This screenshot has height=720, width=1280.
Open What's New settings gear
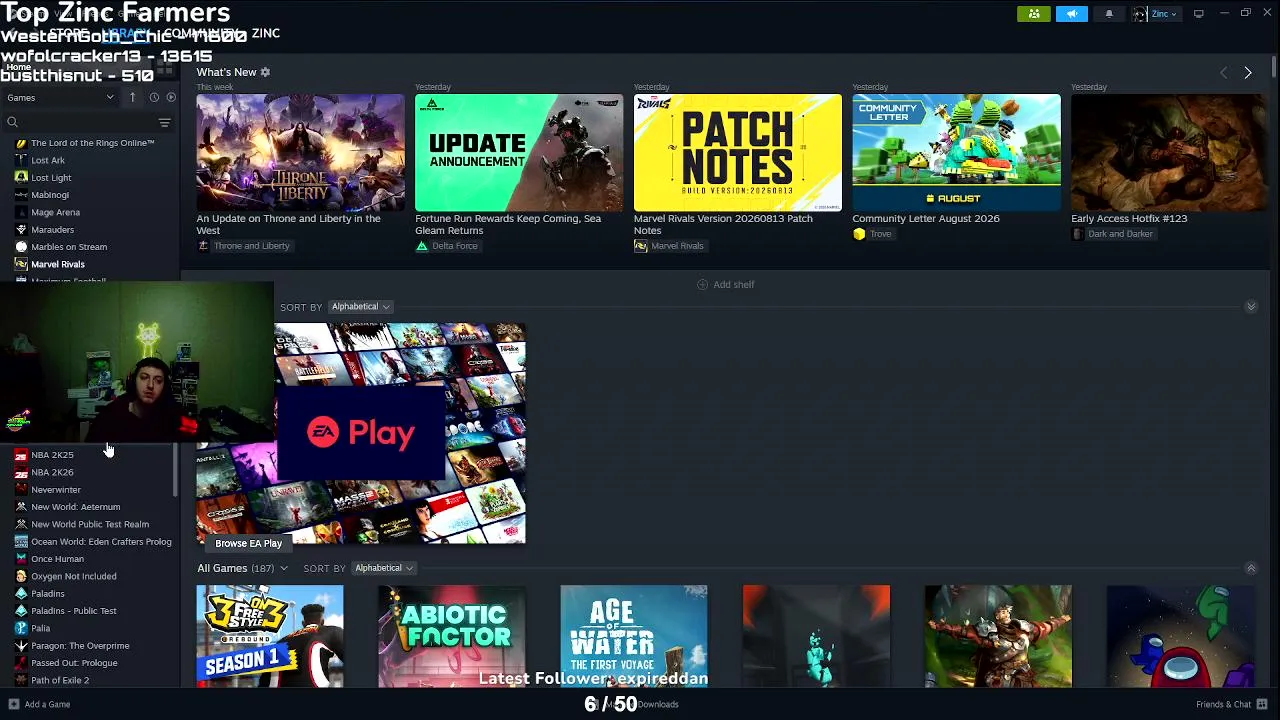[265, 72]
